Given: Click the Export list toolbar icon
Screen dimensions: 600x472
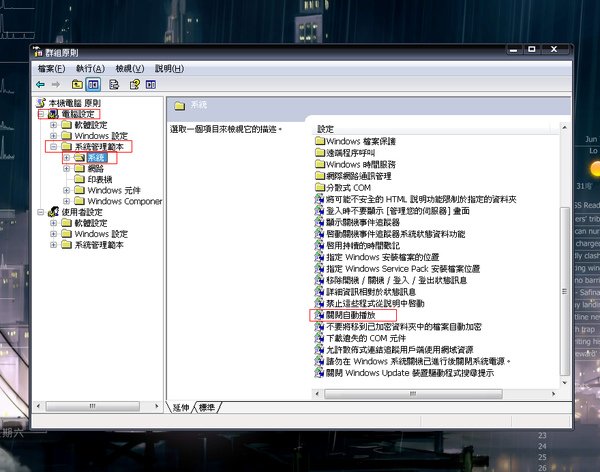Looking at the screenshot, I should pyautogui.click(x=114, y=85).
